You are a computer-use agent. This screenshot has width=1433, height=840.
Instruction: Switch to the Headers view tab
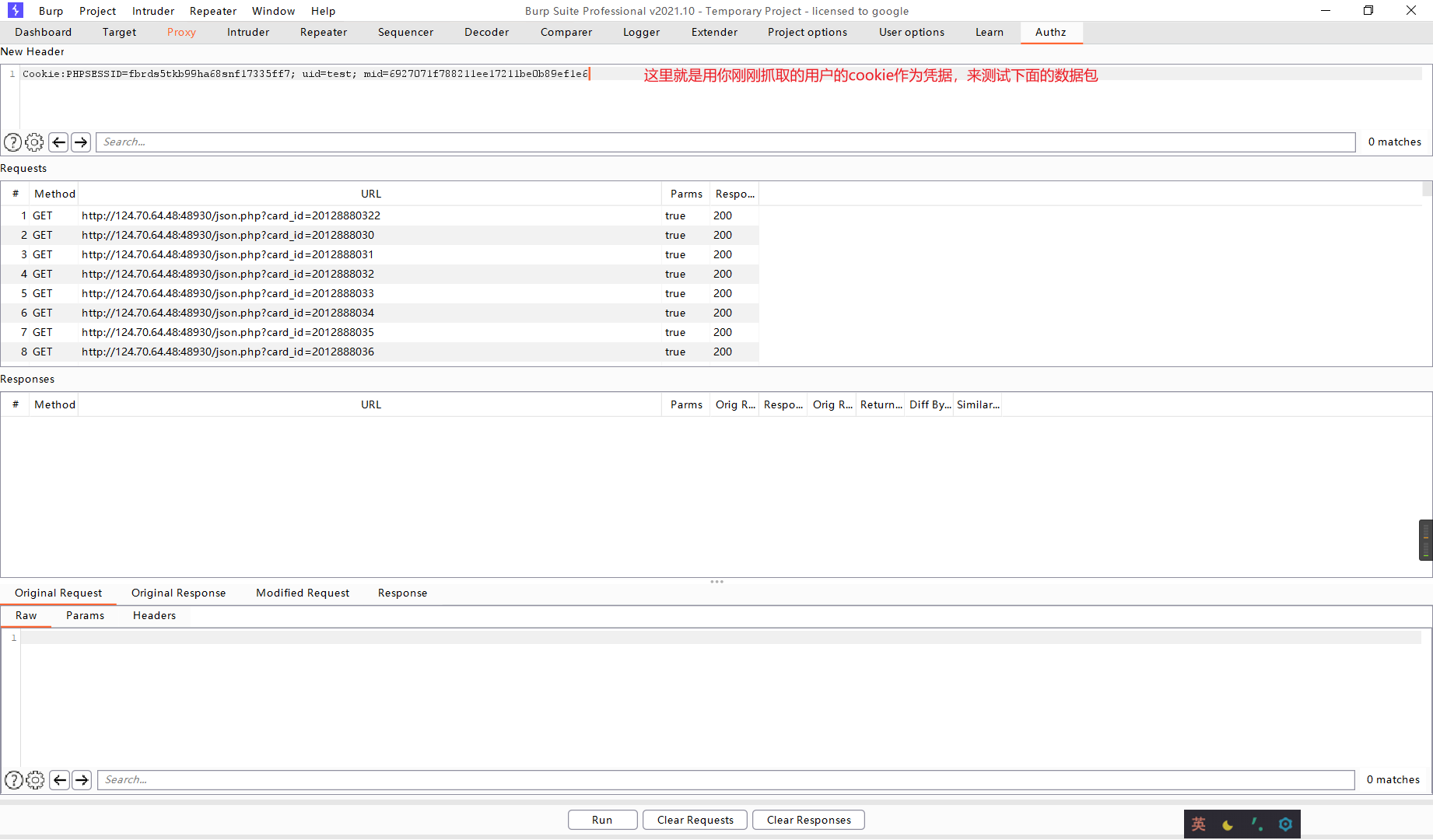coord(155,616)
